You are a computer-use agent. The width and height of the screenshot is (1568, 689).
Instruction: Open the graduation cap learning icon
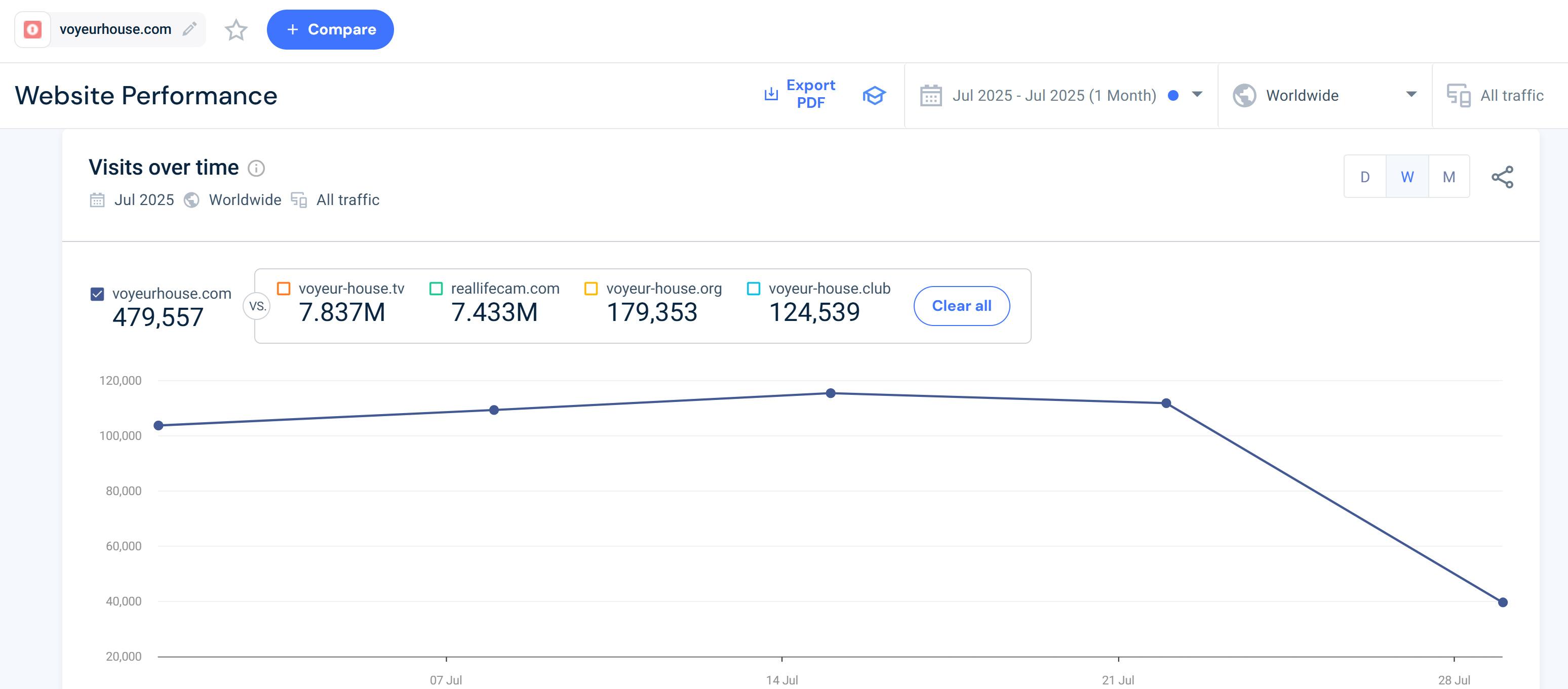pos(874,95)
